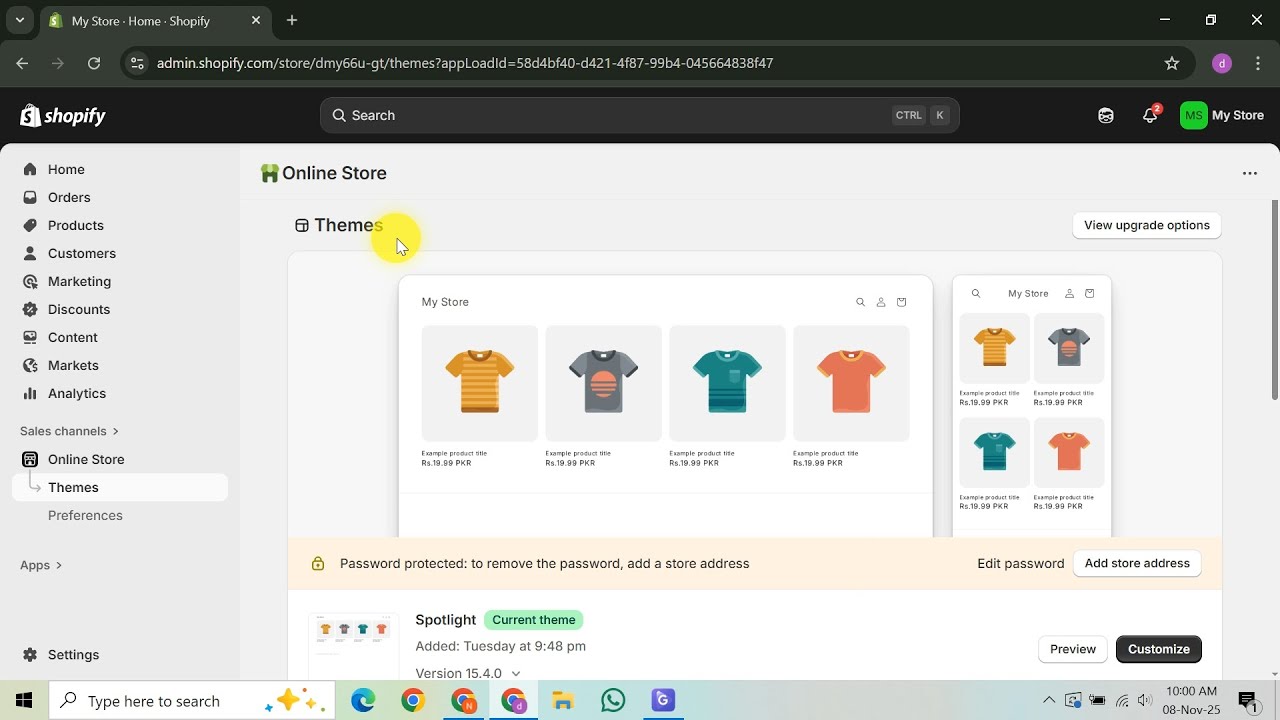Preview the Spotlight theme
1280x720 pixels.
click(x=1073, y=649)
